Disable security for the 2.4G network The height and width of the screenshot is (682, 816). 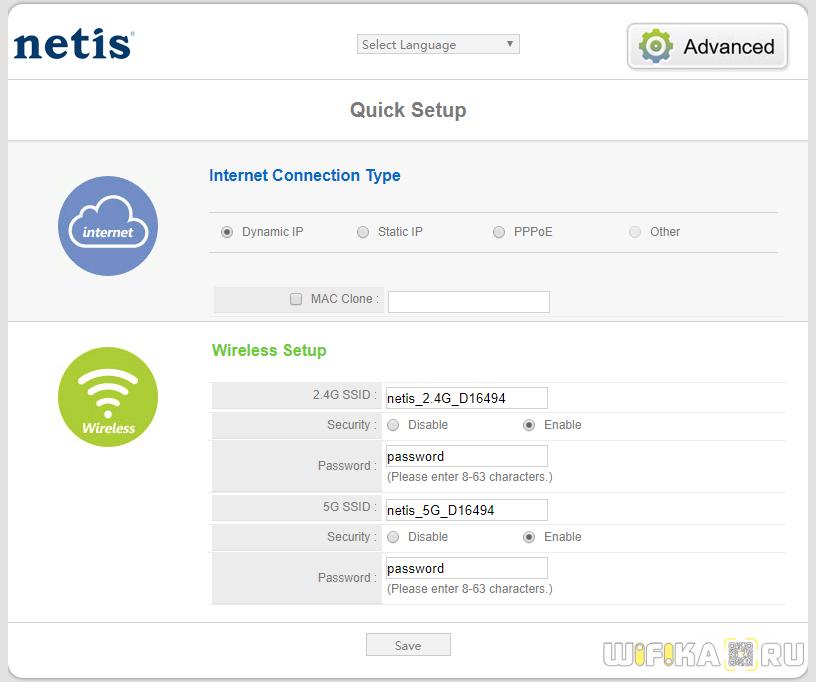pyautogui.click(x=393, y=425)
